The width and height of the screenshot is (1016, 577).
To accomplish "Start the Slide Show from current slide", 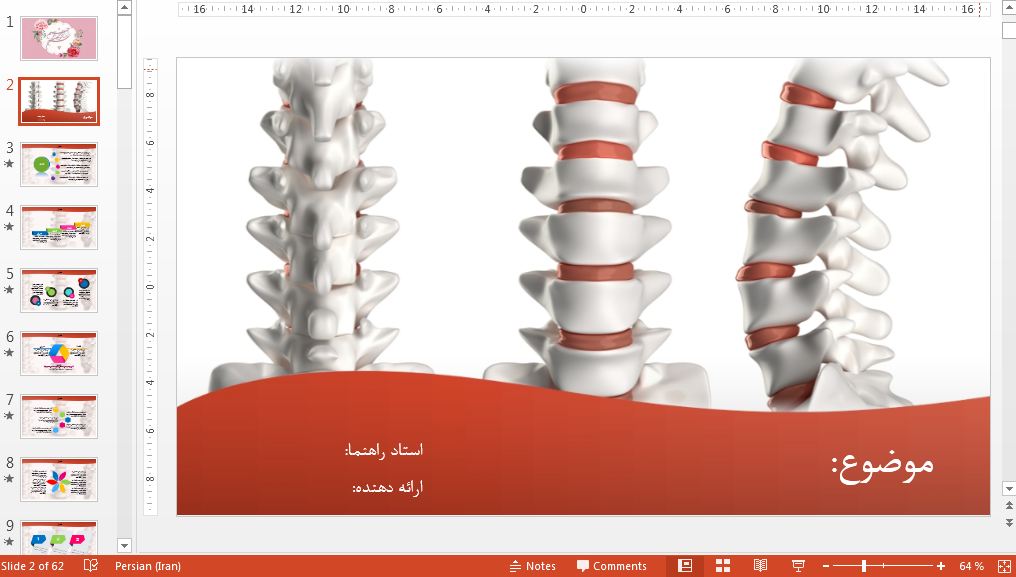I will click(x=798, y=565).
